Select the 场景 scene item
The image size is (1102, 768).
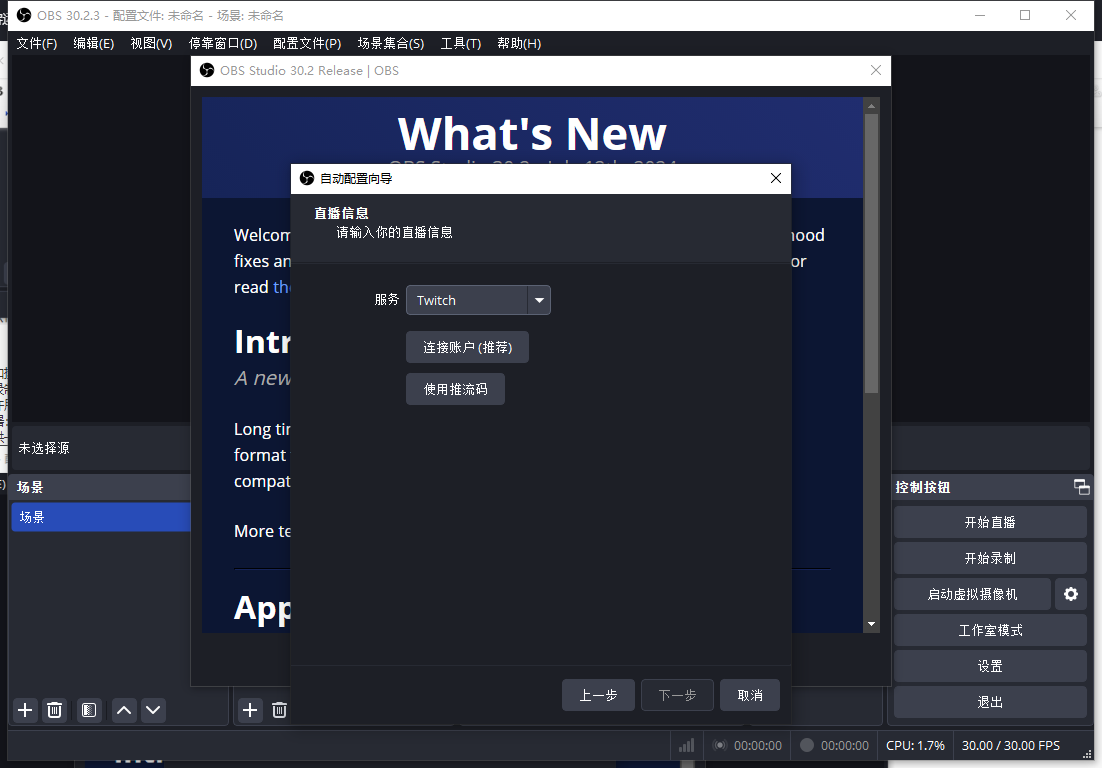[101, 517]
